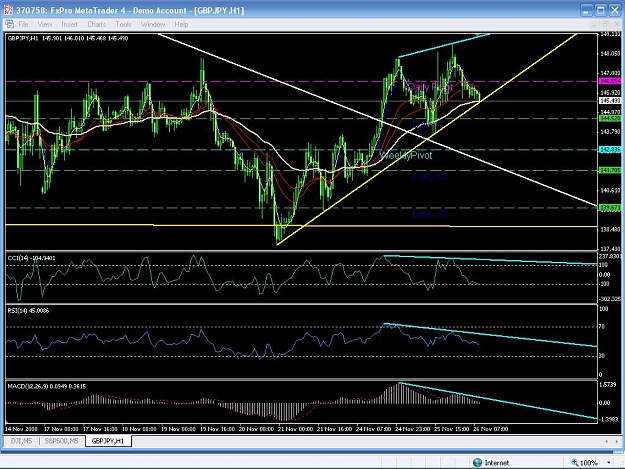The image size is (625, 469).
Task: Click the RSI(14) indicator label
Action: pos(28,310)
